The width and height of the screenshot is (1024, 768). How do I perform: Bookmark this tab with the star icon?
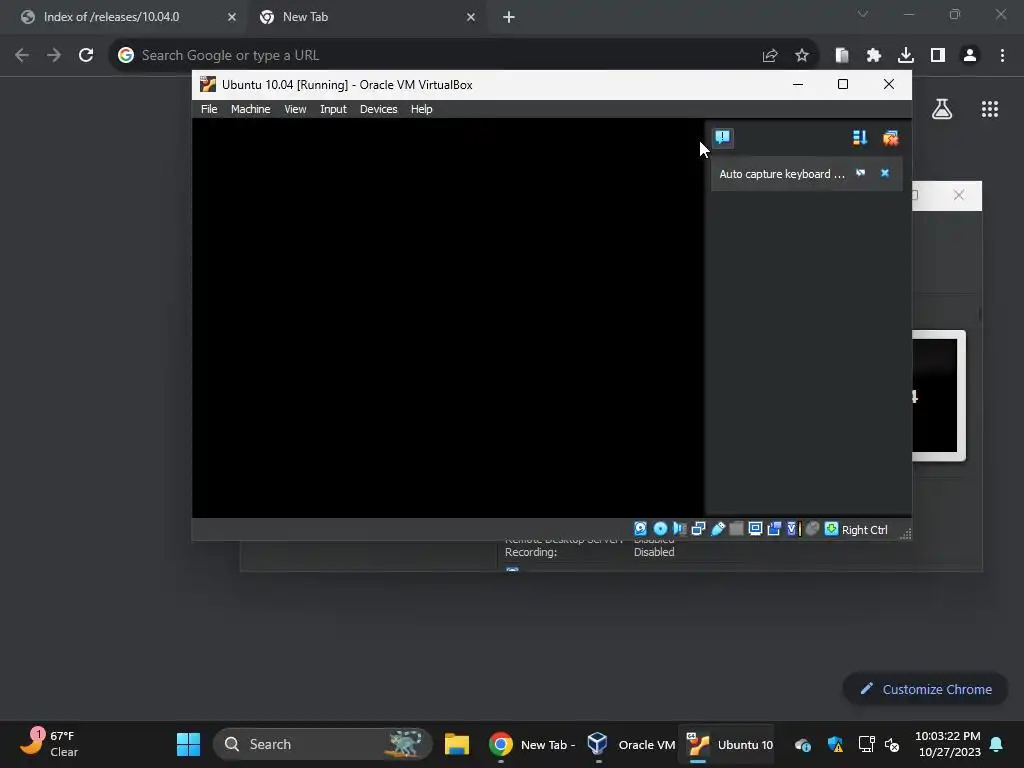[x=802, y=56]
